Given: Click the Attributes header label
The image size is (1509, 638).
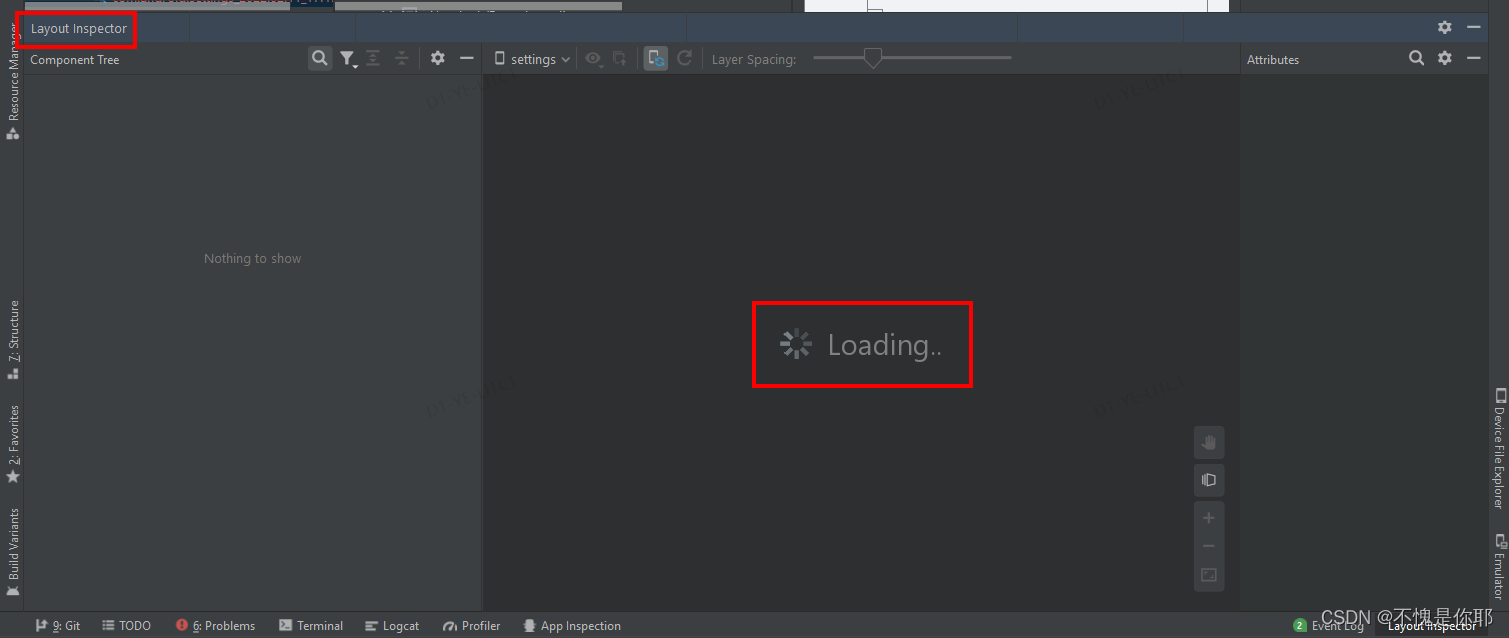Looking at the screenshot, I should (x=1273, y=60).
